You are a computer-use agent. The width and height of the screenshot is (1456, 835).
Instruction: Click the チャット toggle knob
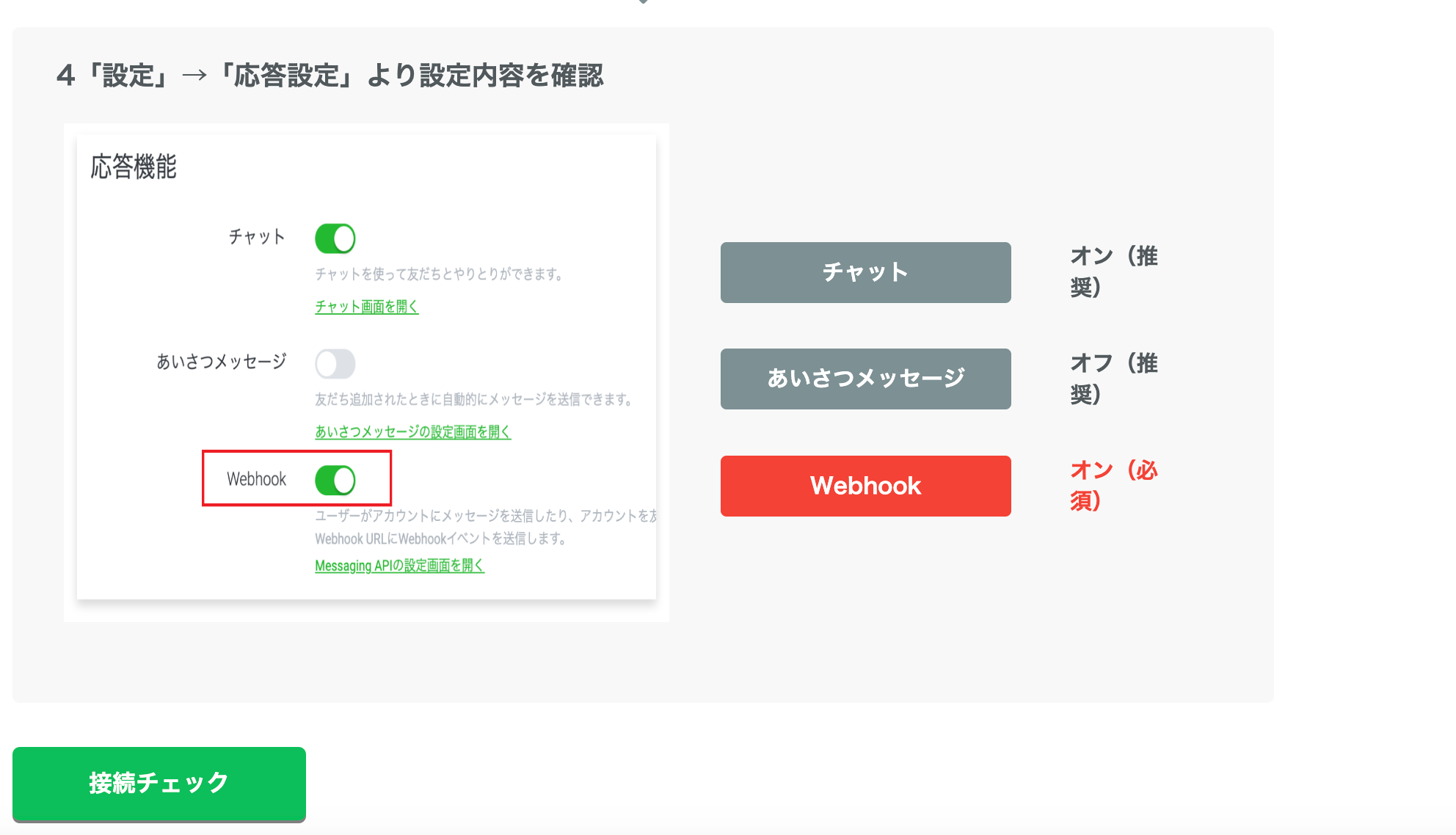tap(345, 238)
